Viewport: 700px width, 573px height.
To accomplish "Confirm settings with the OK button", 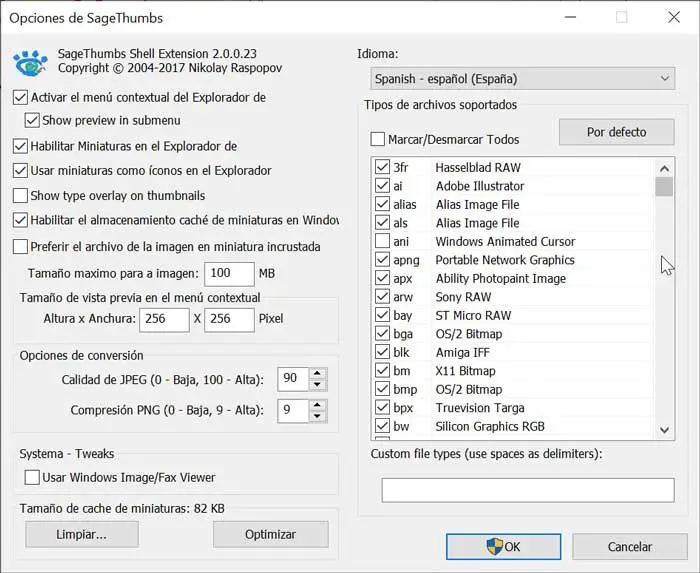I will pyautogui.click(x=504, y=547).
